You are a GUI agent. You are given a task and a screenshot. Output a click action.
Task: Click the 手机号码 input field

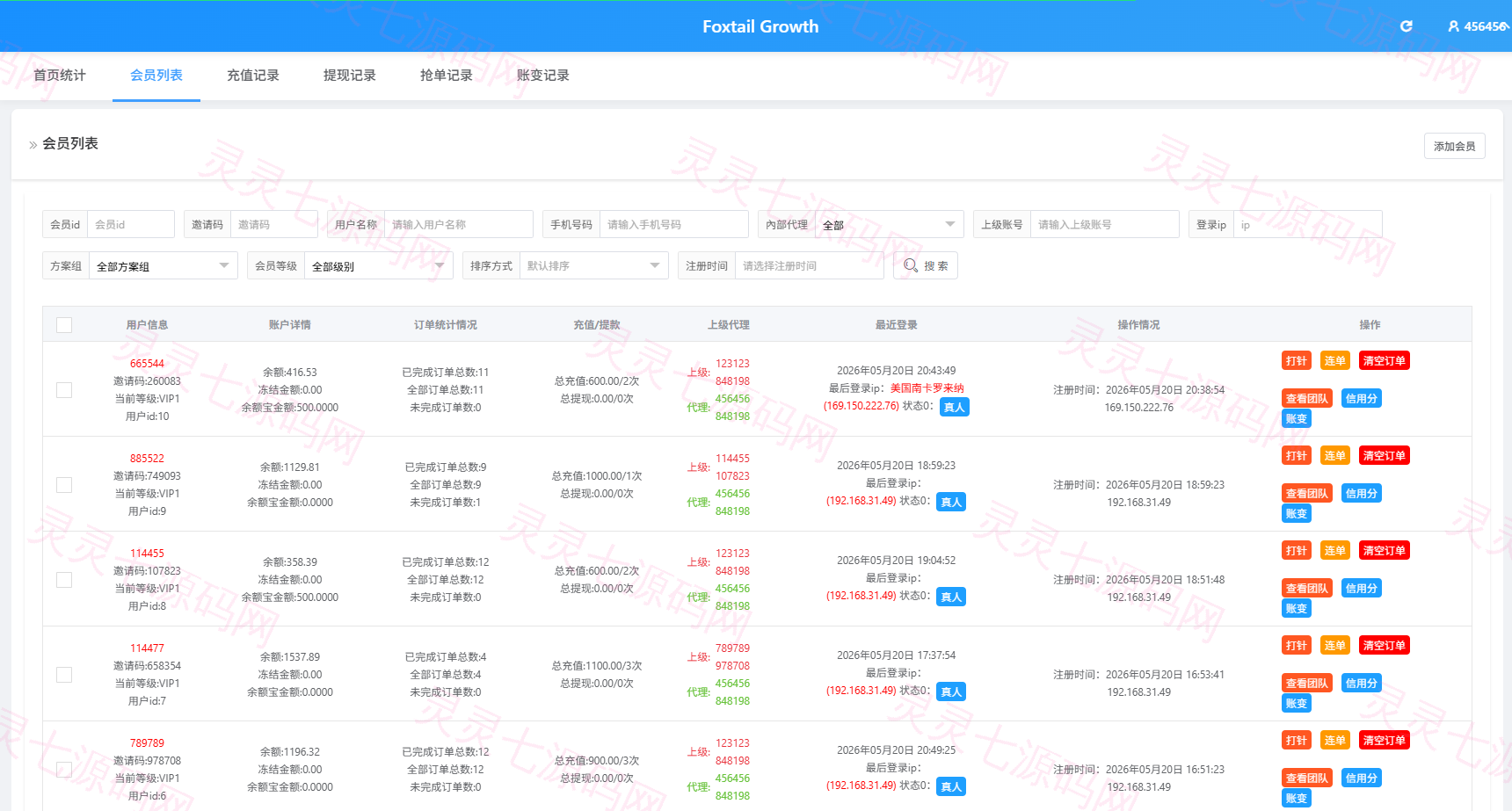coord(673,224)
